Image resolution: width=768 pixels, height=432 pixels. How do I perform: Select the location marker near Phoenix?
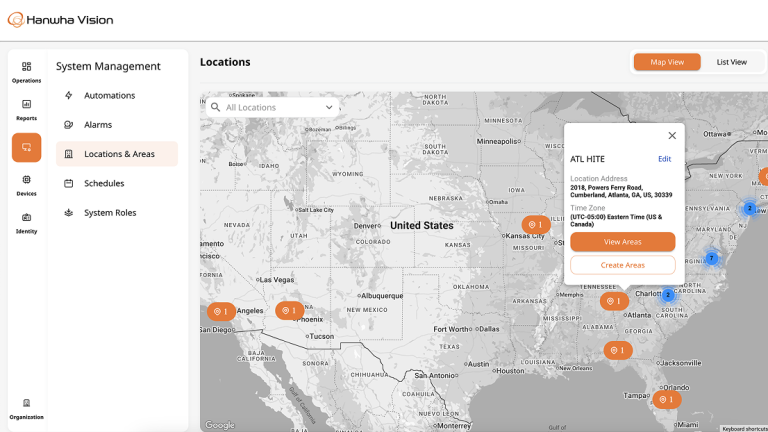289,311
